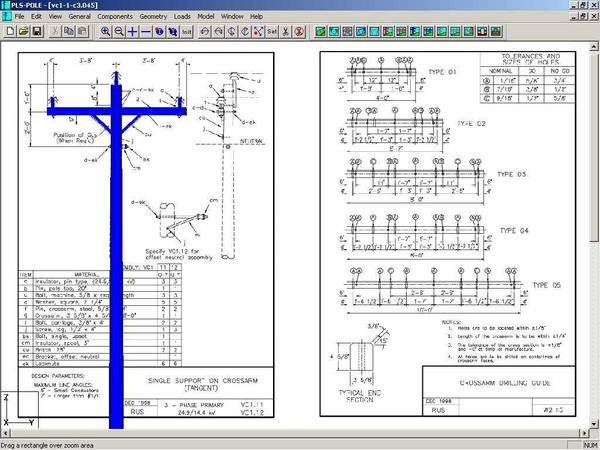The height and width of the screenshot is (450, 600).
Task: Click the New file icon
Action: (8, 31)
